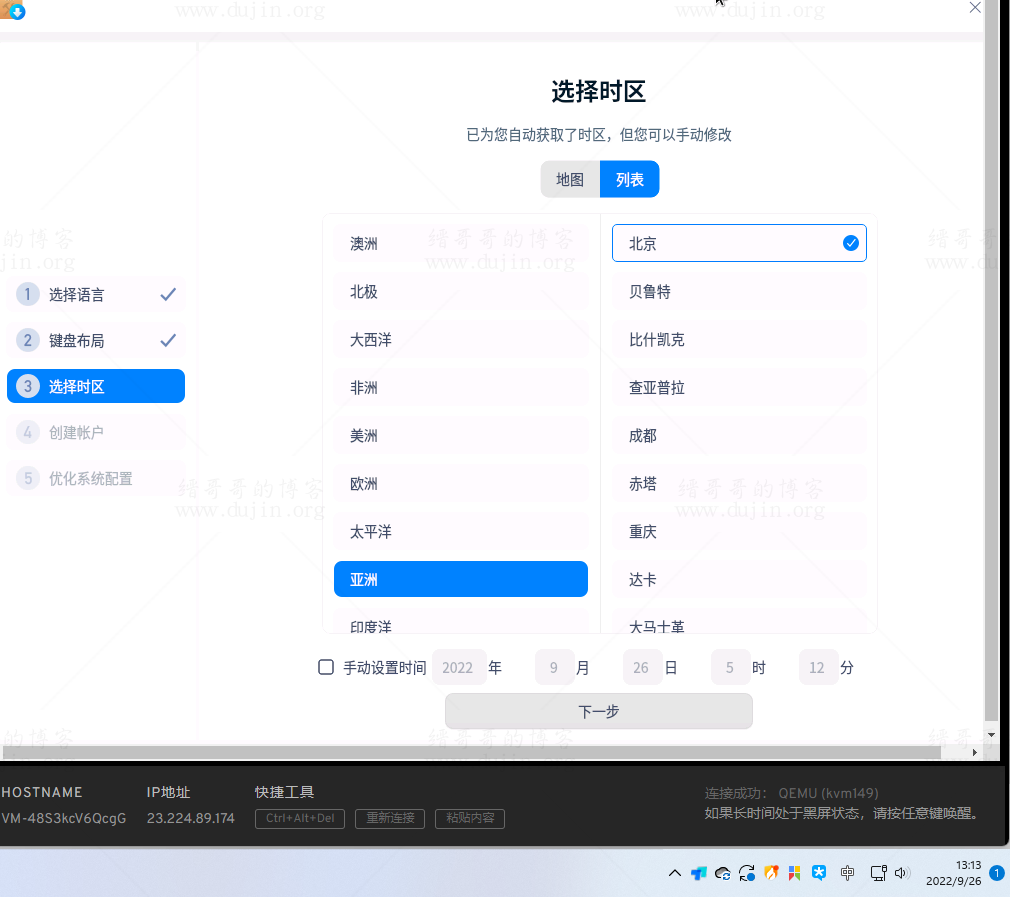Choose the 重庆 timezone
The image size is (1010, 897).
(x=739, y=532)
